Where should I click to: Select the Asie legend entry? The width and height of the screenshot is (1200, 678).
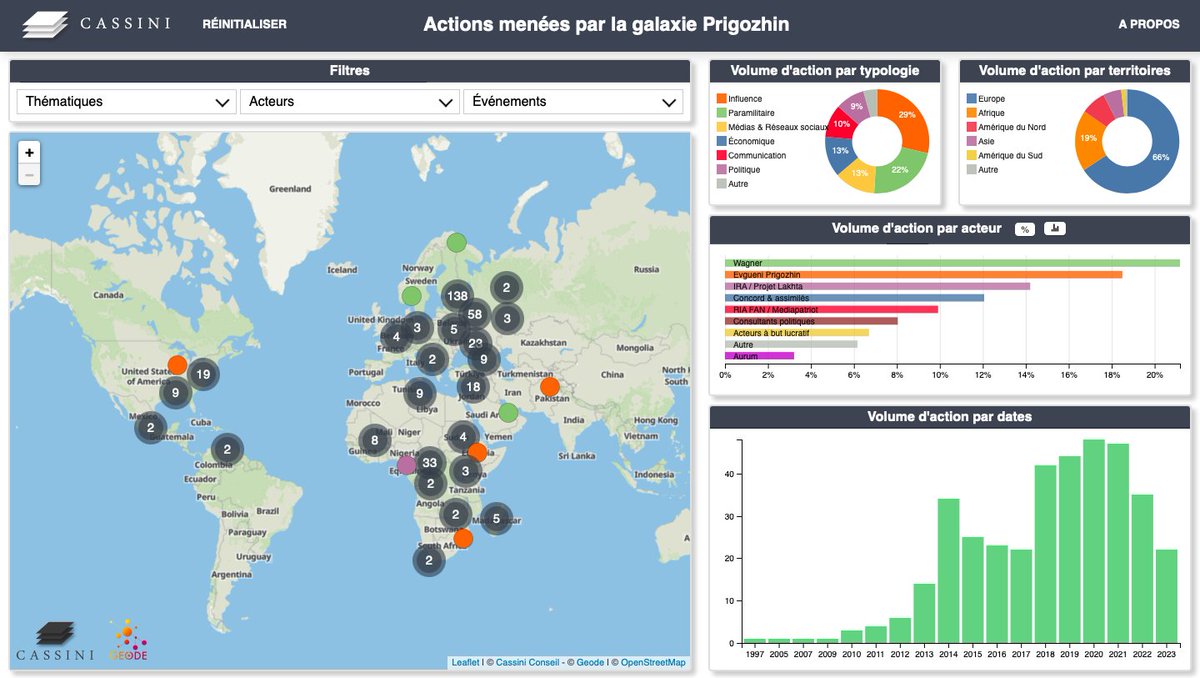point(980,141)
